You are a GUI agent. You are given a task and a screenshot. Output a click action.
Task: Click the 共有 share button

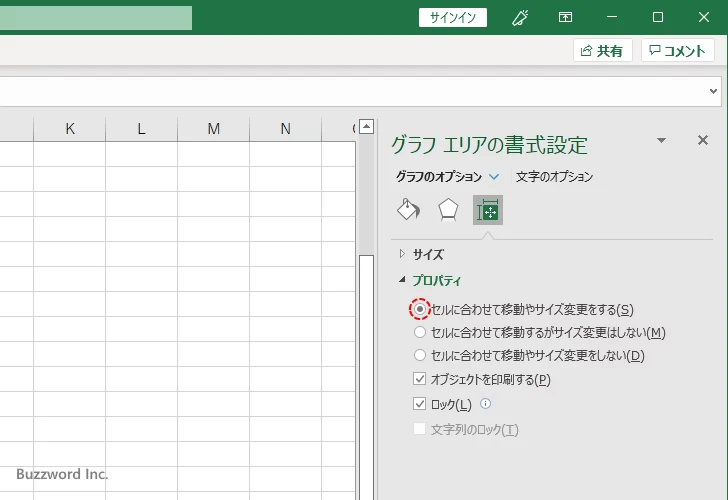pyautogui.click(x=603, y=50)
